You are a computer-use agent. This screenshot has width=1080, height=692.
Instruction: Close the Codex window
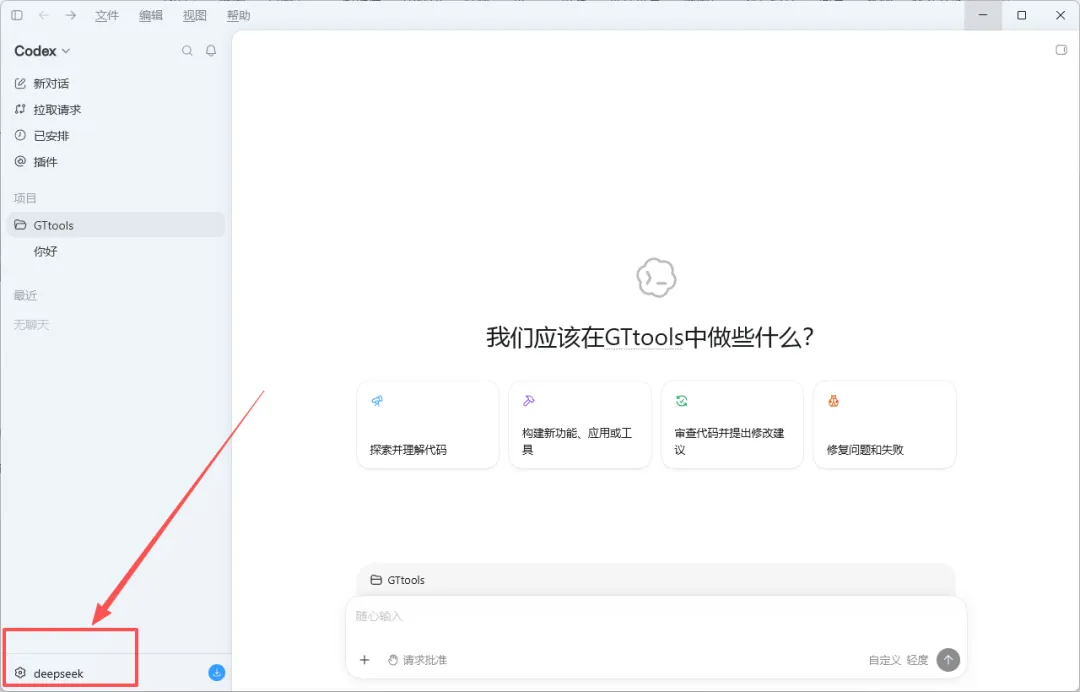pyautogui.click(x=1060, y=15)
